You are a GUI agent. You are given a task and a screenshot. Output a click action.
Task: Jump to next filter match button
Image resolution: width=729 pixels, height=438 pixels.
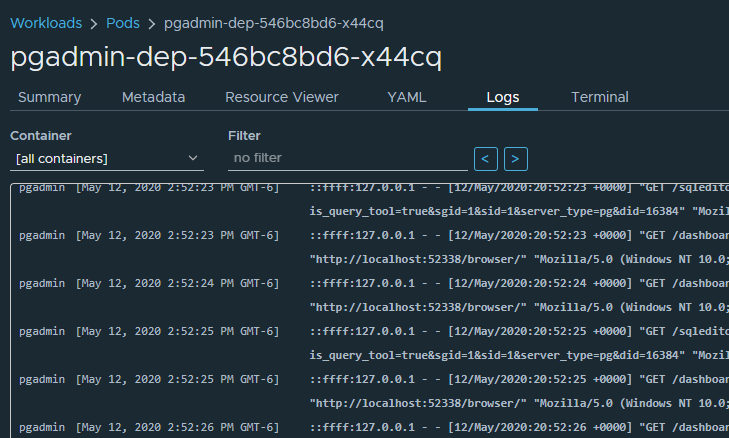[x=516, y=159]
